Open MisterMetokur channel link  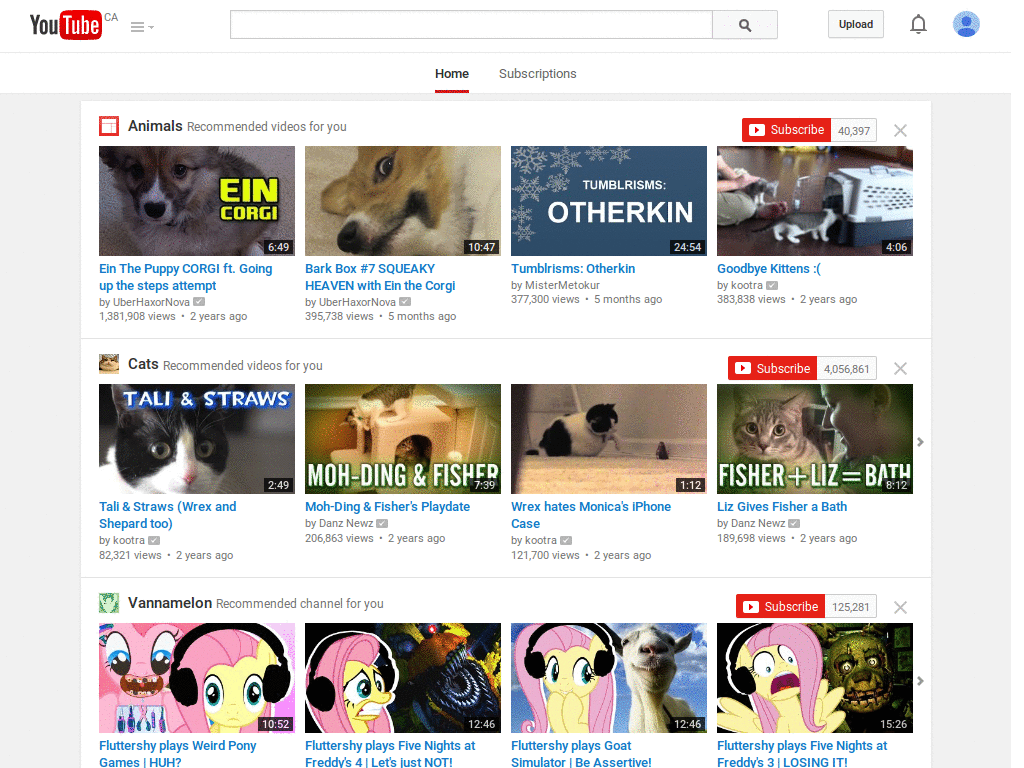coord(562,285)
